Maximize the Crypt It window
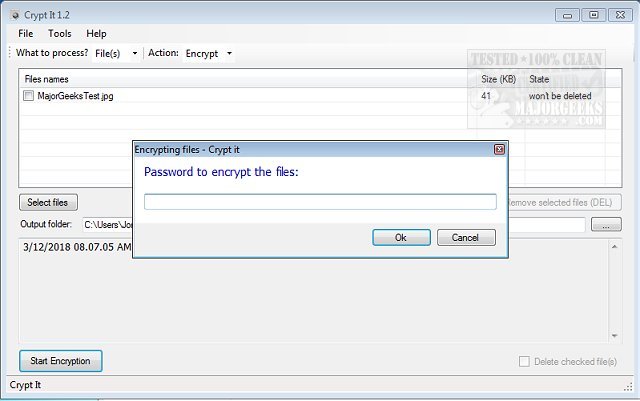 pyautogui.click(x=594, y=15)
